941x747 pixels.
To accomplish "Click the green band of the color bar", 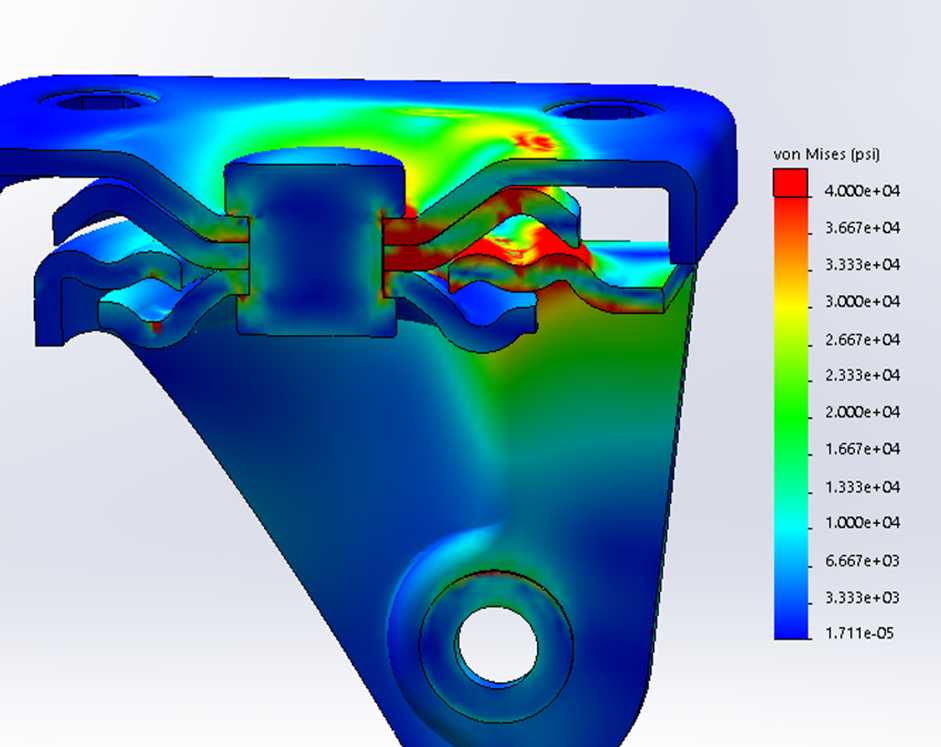I will (790, 414).
